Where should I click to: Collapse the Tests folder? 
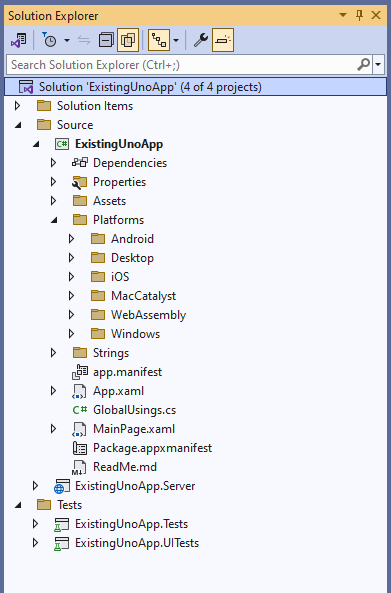18,505
